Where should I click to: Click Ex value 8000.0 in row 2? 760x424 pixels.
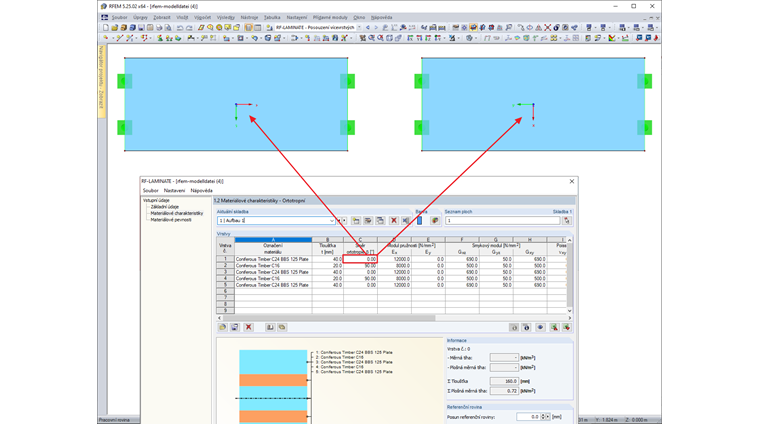(x=394, y=266)
